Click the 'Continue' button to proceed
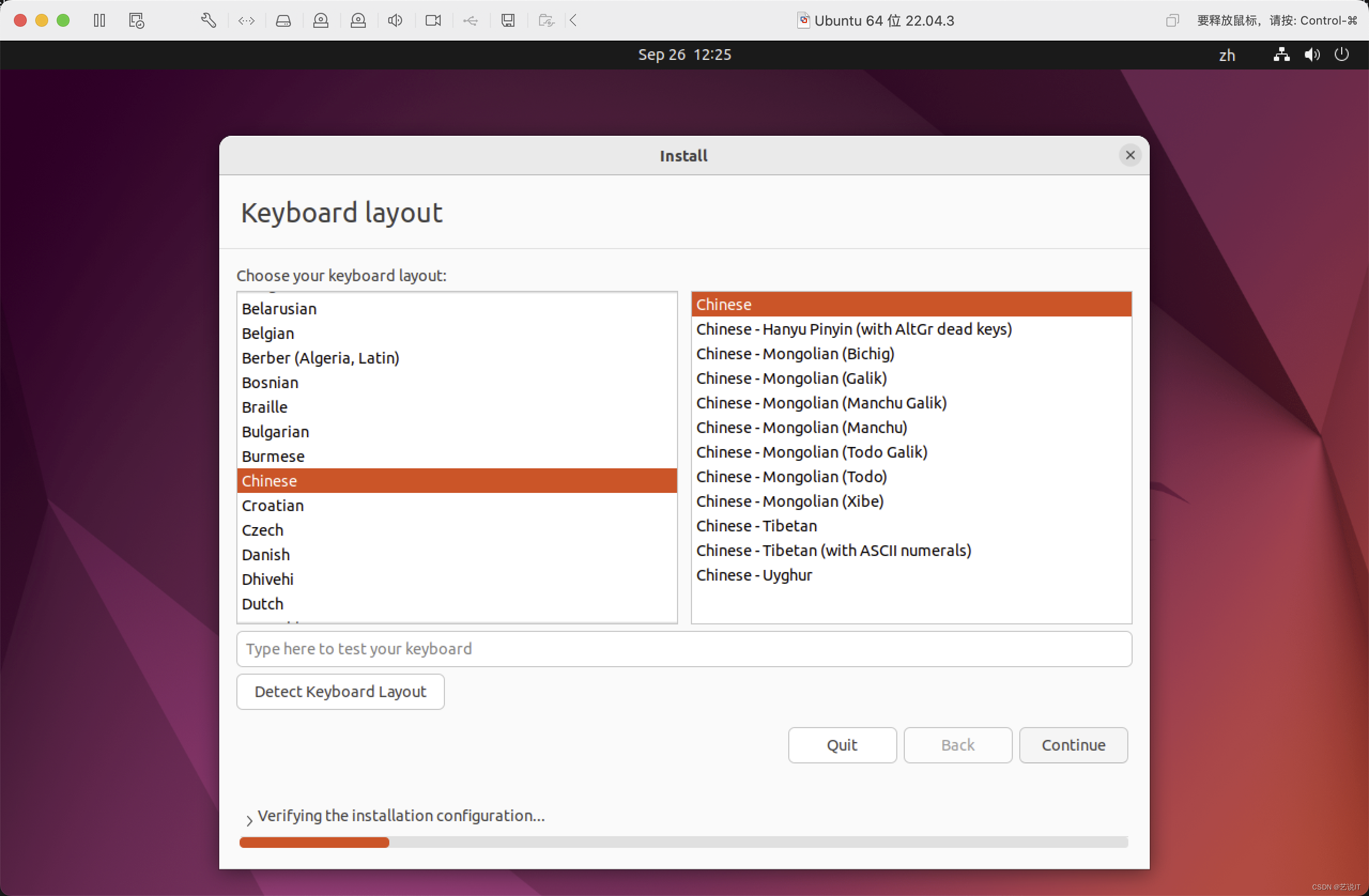Viewport: 1369px width, 896px height. (x=1074, y=744)
